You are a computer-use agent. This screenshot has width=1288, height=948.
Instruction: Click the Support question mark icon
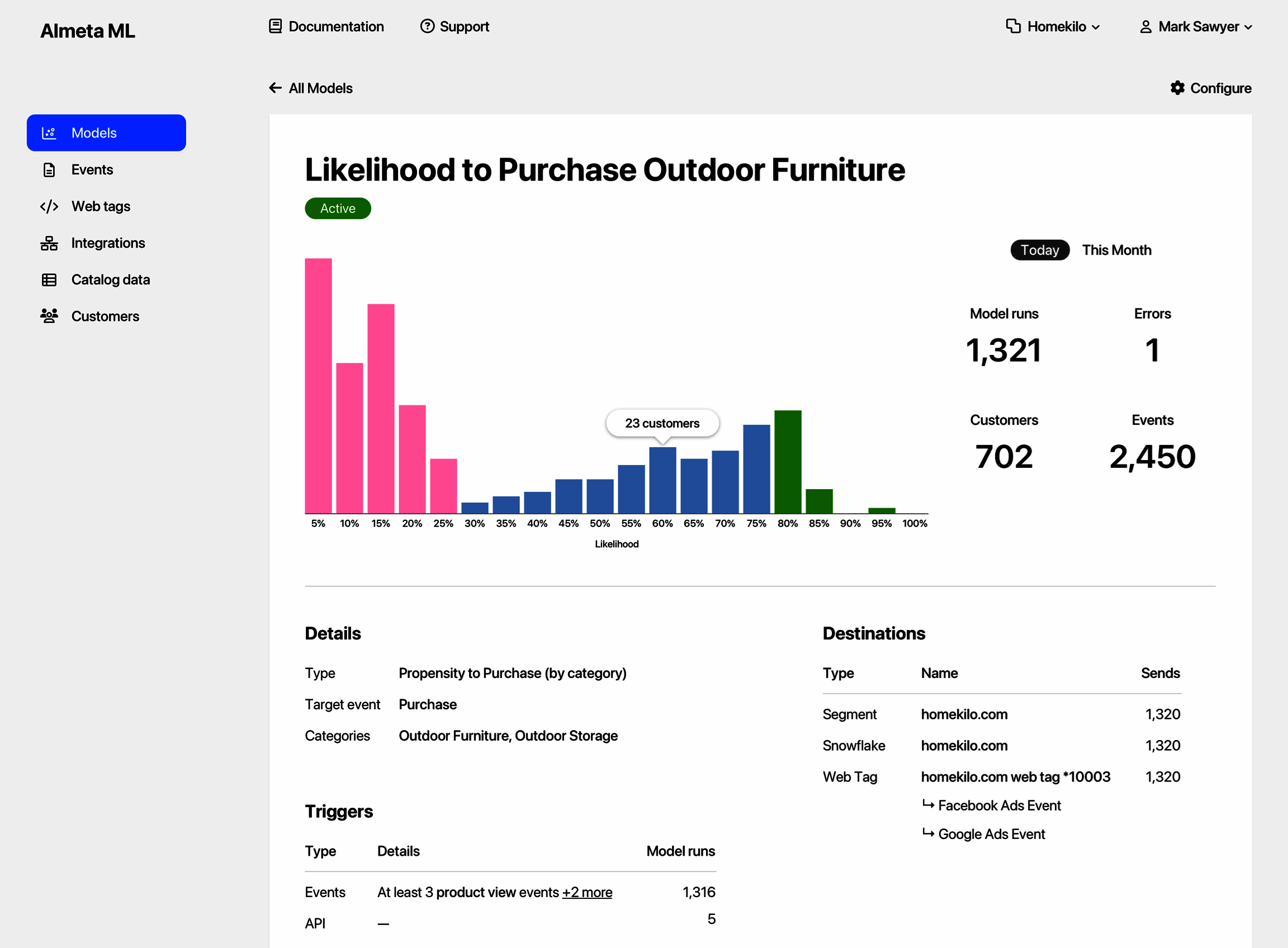[x=427, y=26]
